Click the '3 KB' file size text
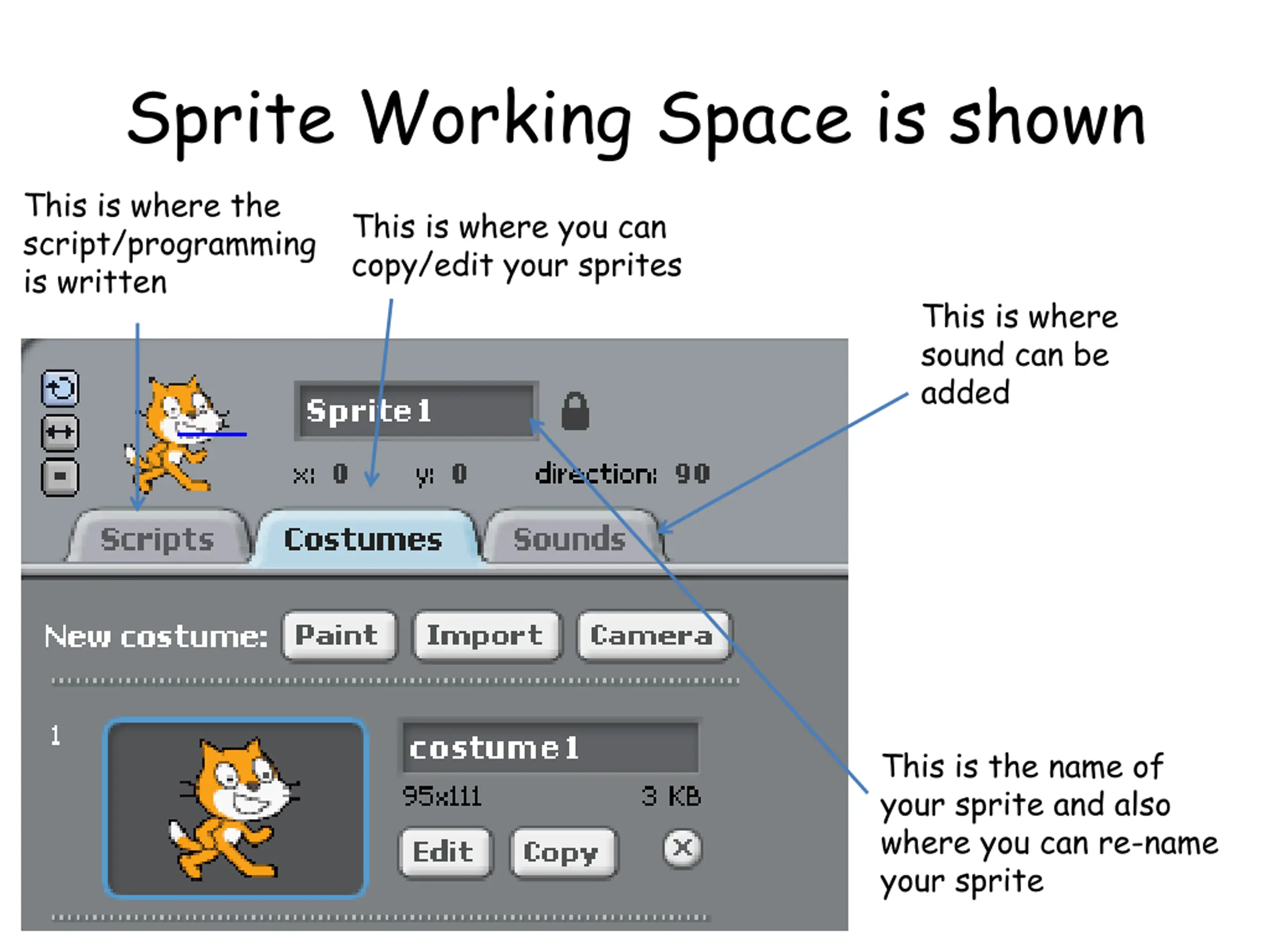 coord(671,796)
